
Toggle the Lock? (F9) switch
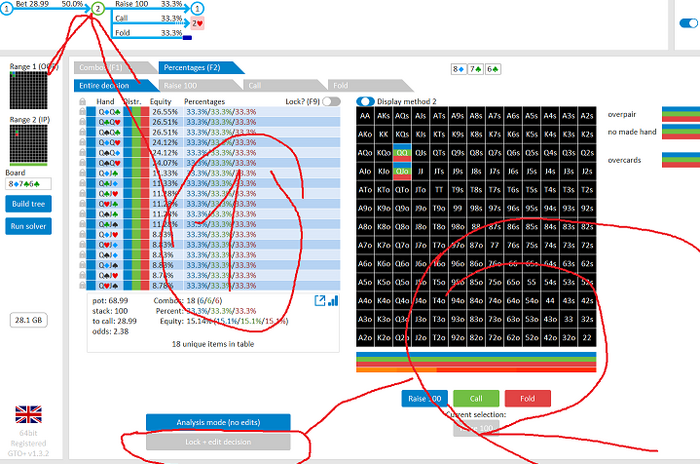point(331,101)
